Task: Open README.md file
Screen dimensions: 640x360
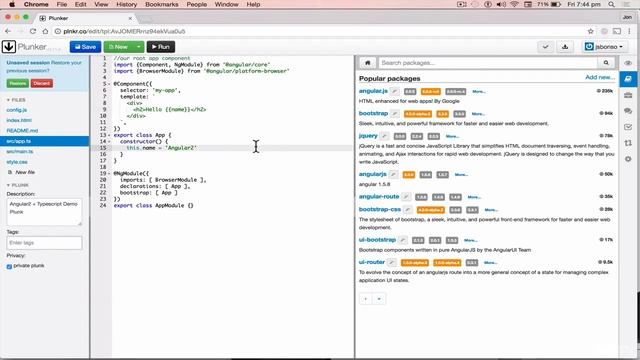Action: 22,131
